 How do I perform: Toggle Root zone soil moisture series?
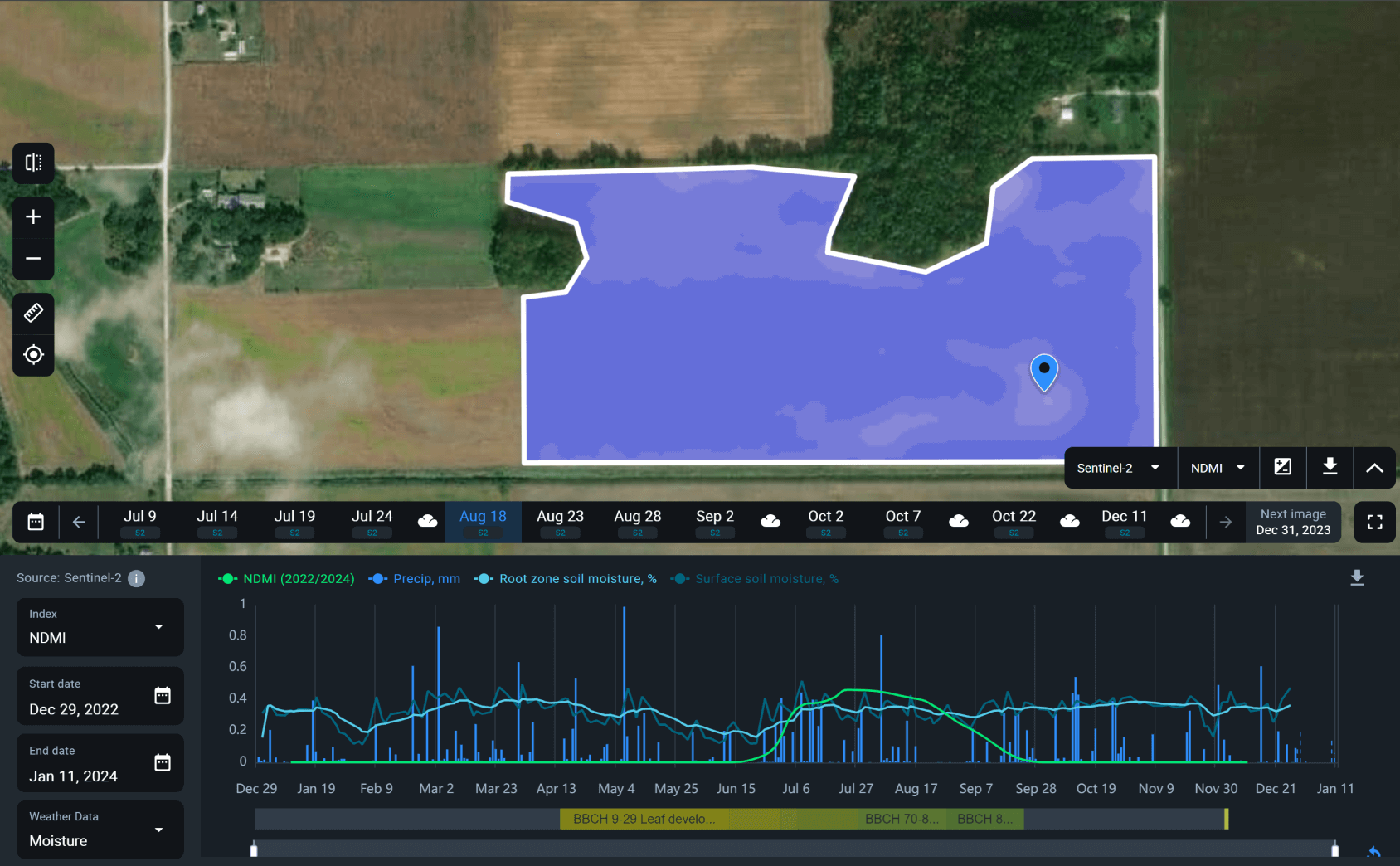coord(566,579)
